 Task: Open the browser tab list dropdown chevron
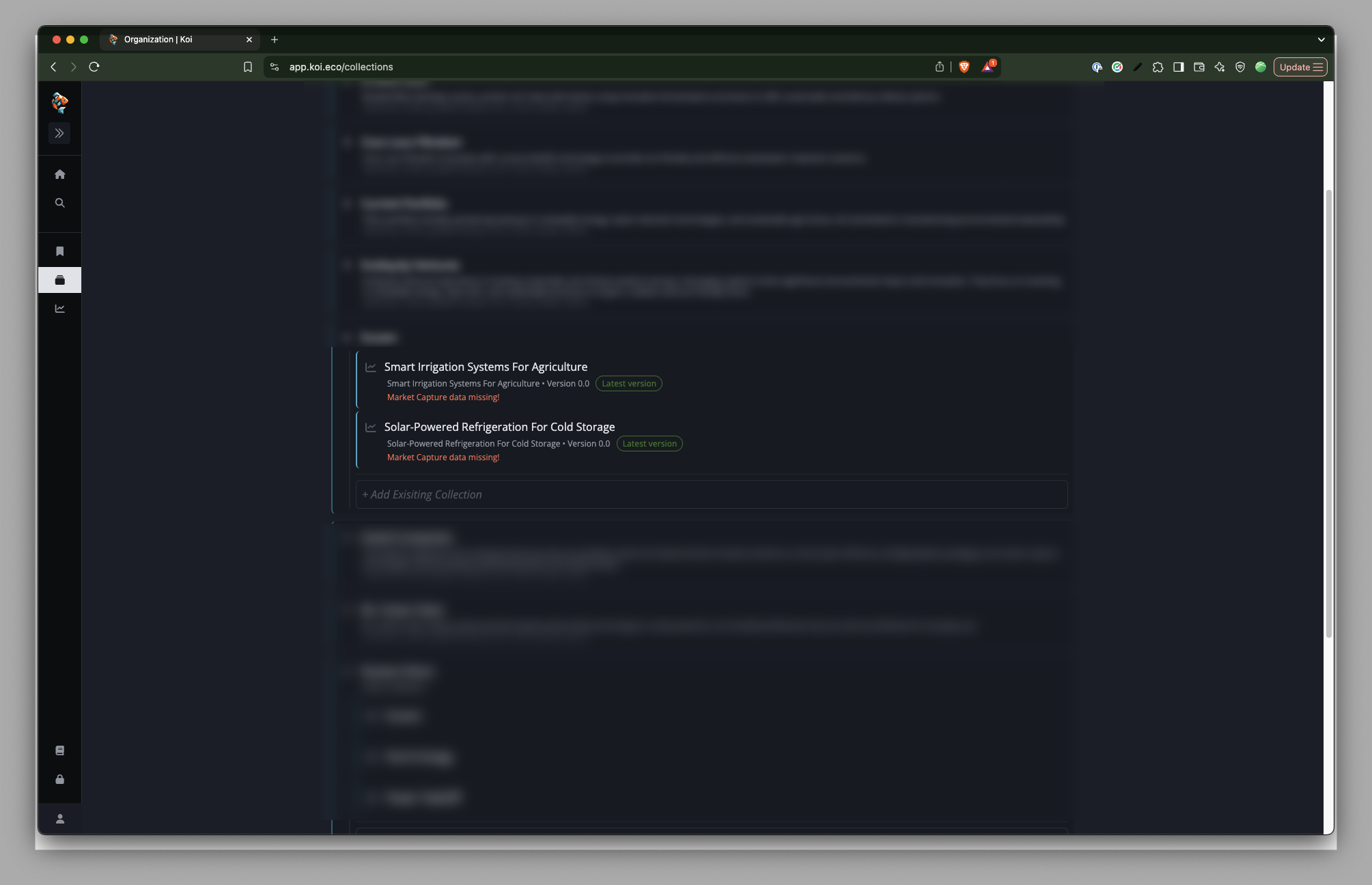1321,40
